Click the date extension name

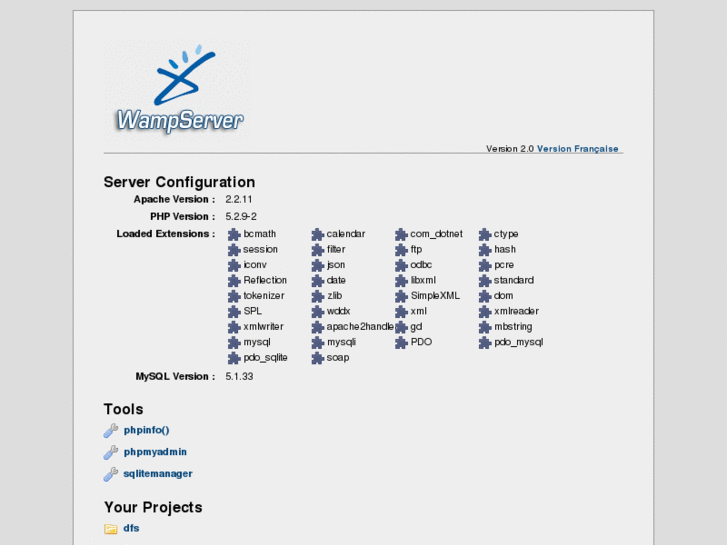click(x=336, y=280)
